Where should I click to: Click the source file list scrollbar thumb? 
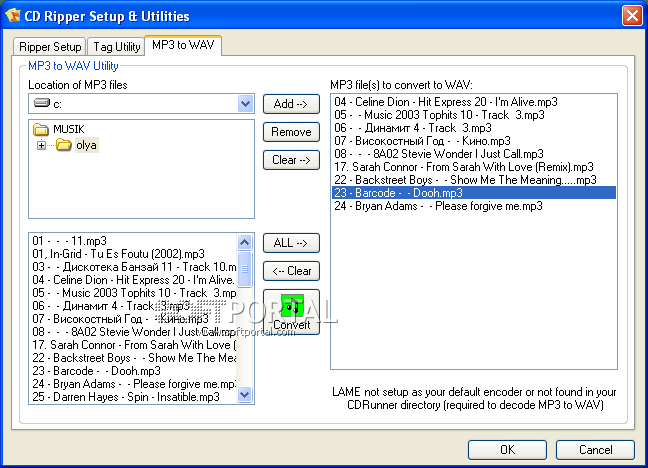[245, 269]
